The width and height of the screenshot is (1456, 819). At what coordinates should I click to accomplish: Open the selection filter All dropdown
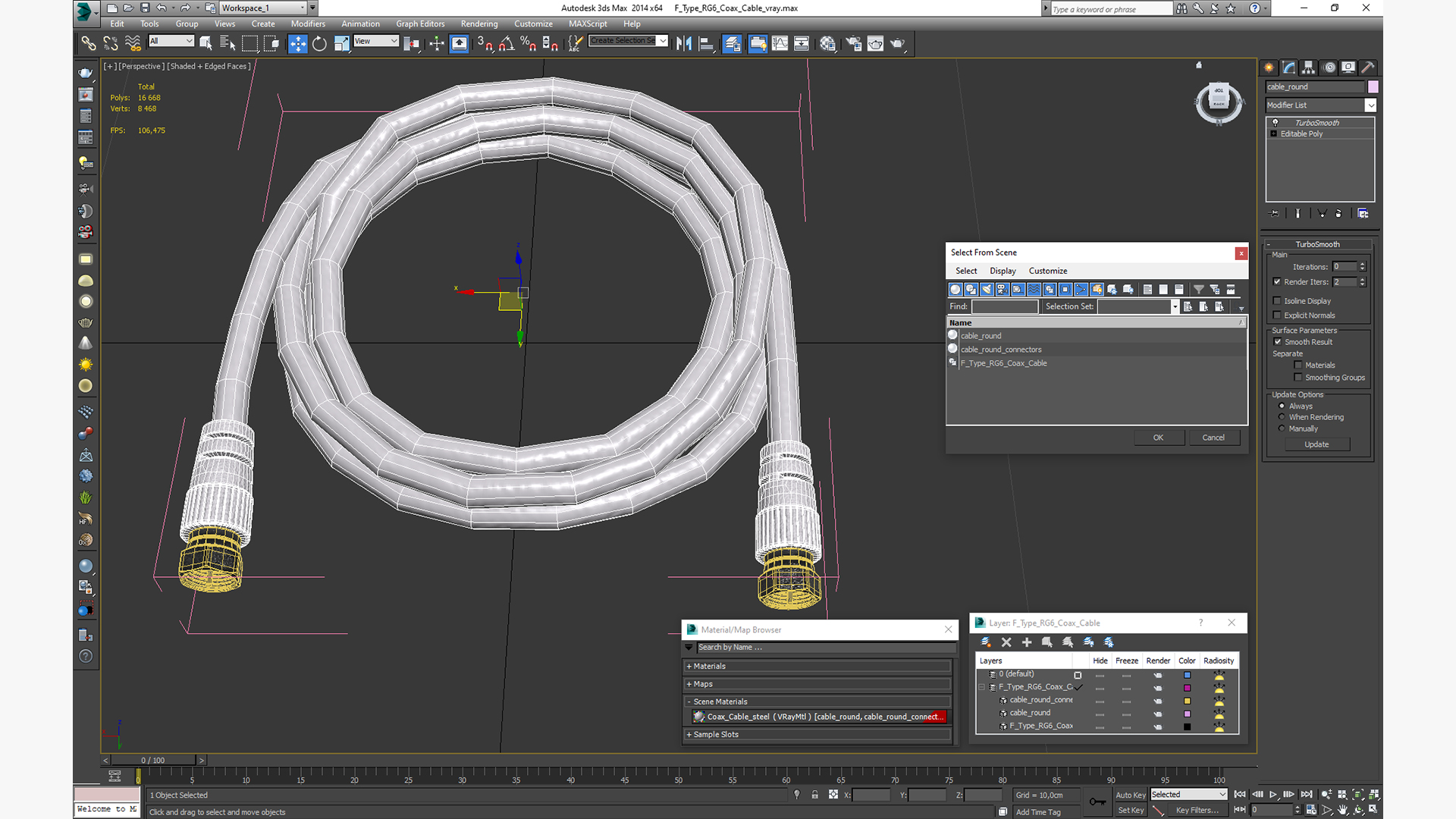(x=171, y=41)
